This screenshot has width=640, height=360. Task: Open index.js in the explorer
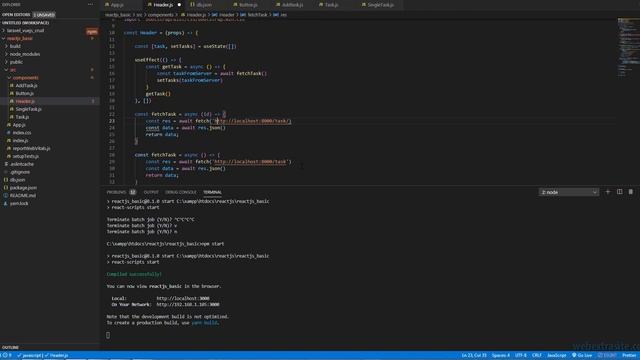pyautogui.click(x=20, y=140)
